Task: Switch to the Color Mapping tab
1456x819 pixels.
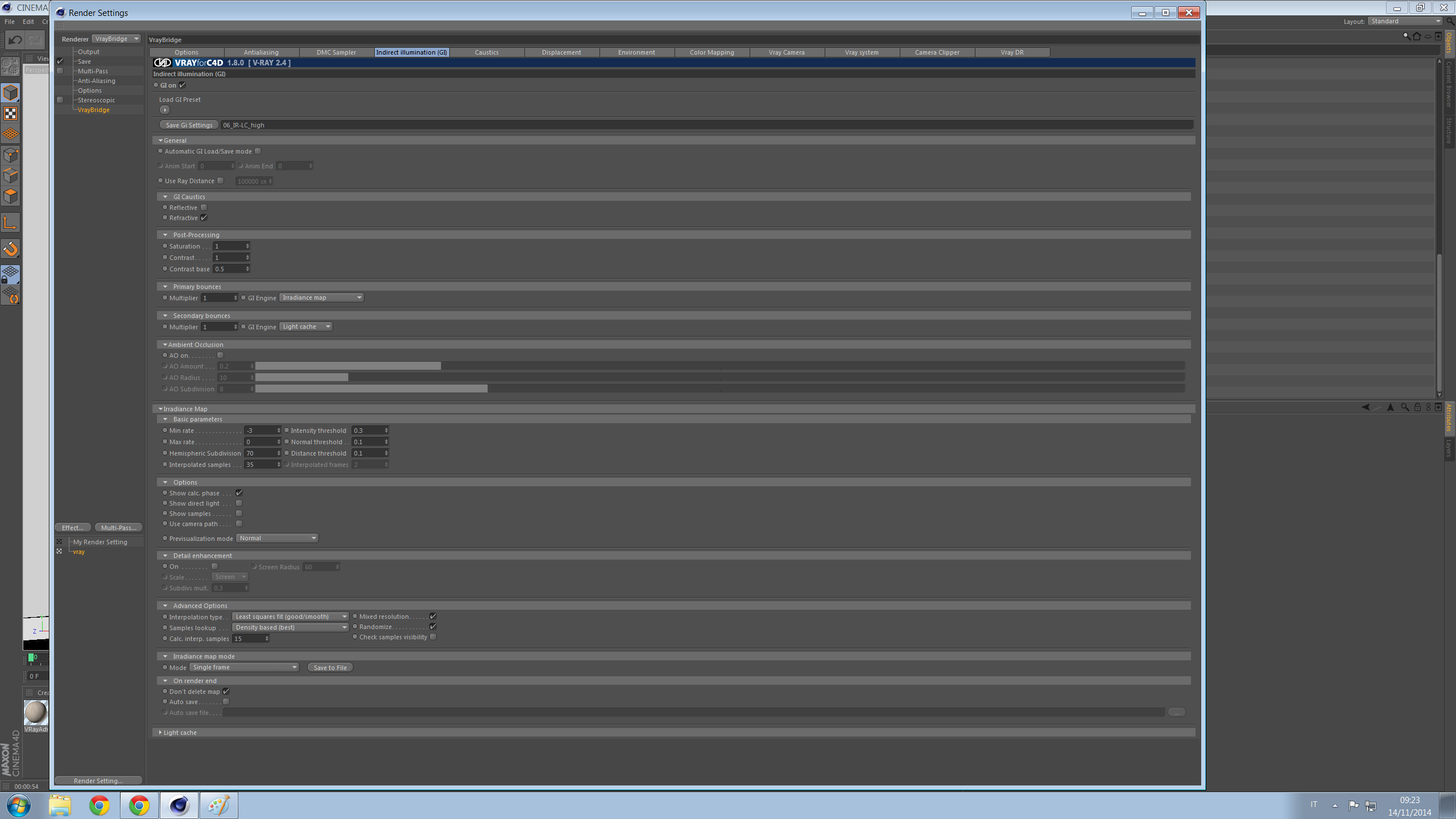Action: coord(712,52)
